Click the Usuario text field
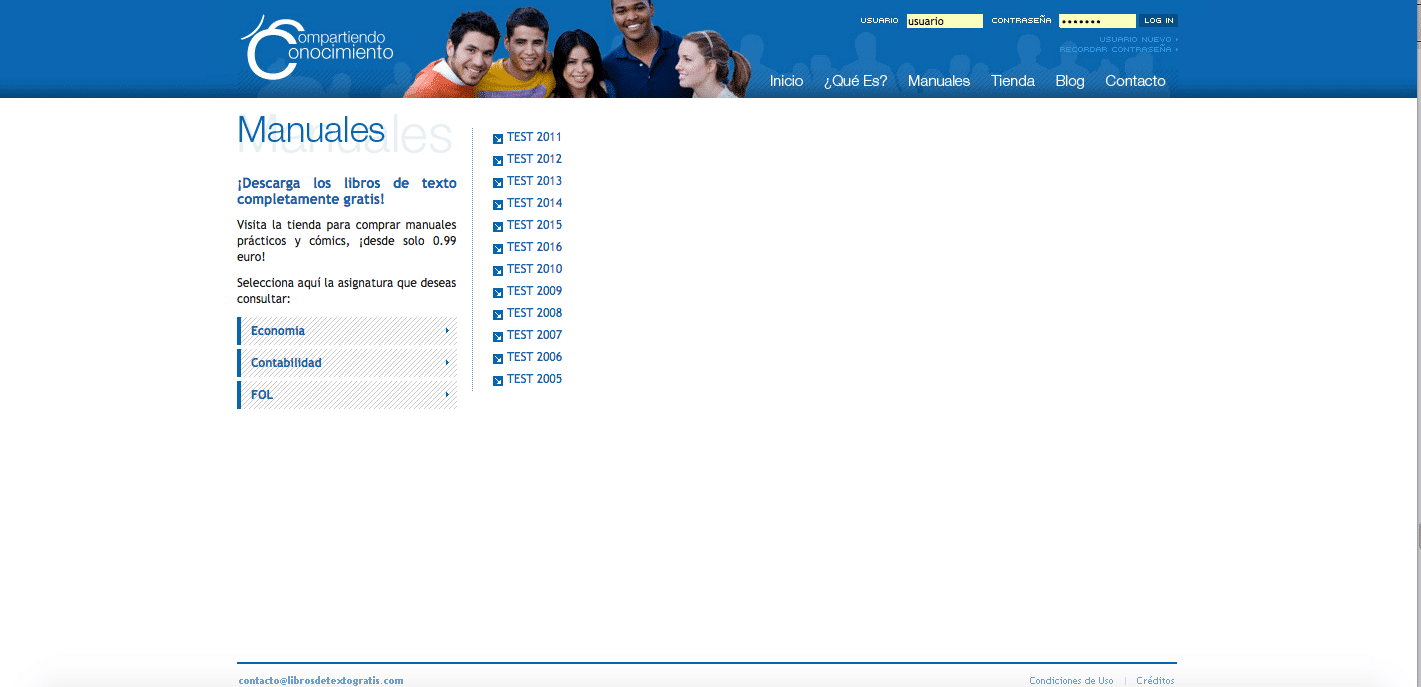Viewport: 1421px width, 687px height. (944, 21)
